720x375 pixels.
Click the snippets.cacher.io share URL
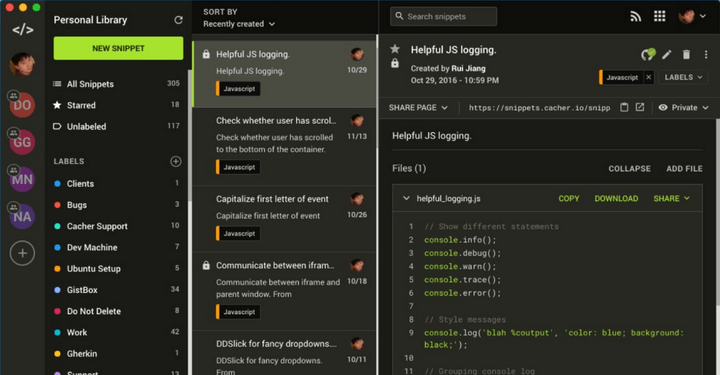(x=539, y=108)
